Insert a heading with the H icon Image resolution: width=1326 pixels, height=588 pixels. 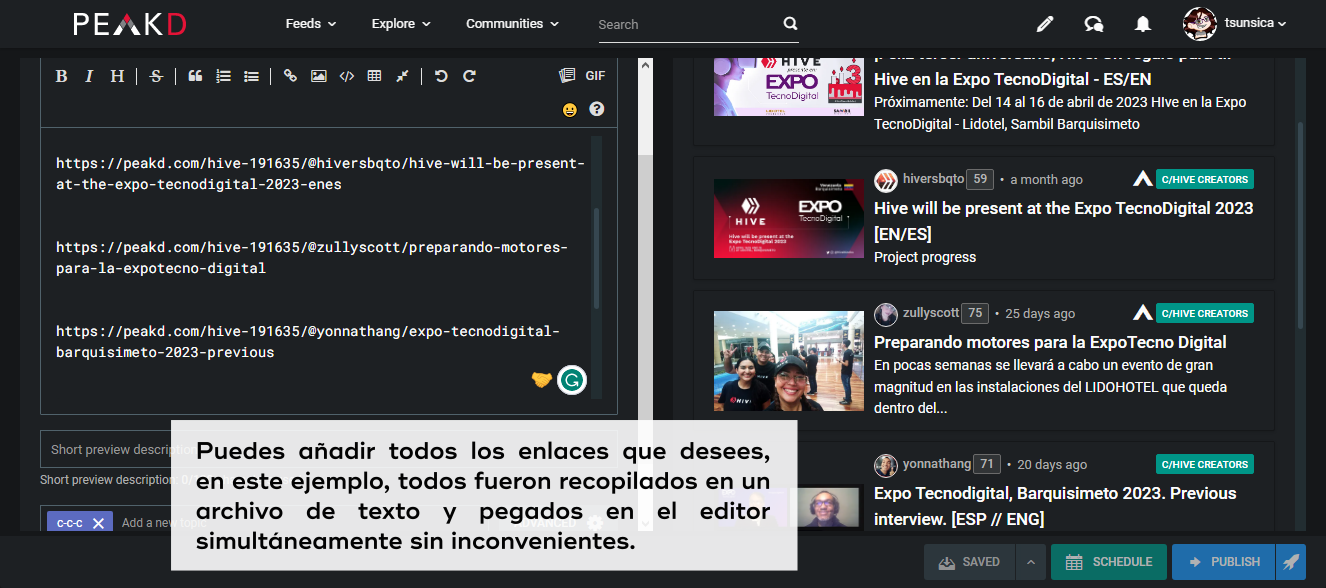pos(117,76)
